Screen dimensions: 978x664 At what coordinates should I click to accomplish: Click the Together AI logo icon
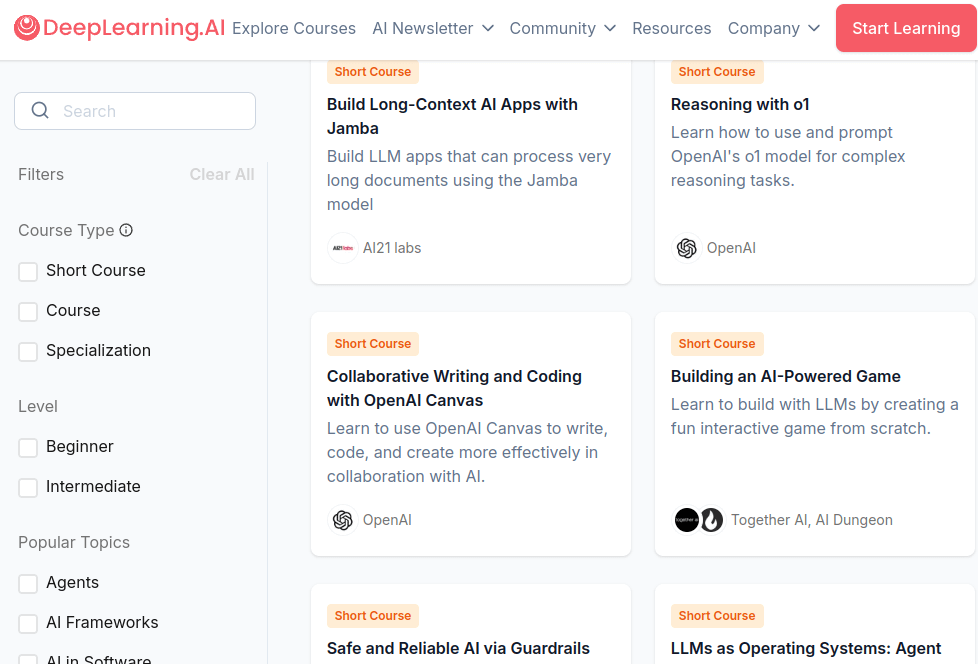click(686, 520)
